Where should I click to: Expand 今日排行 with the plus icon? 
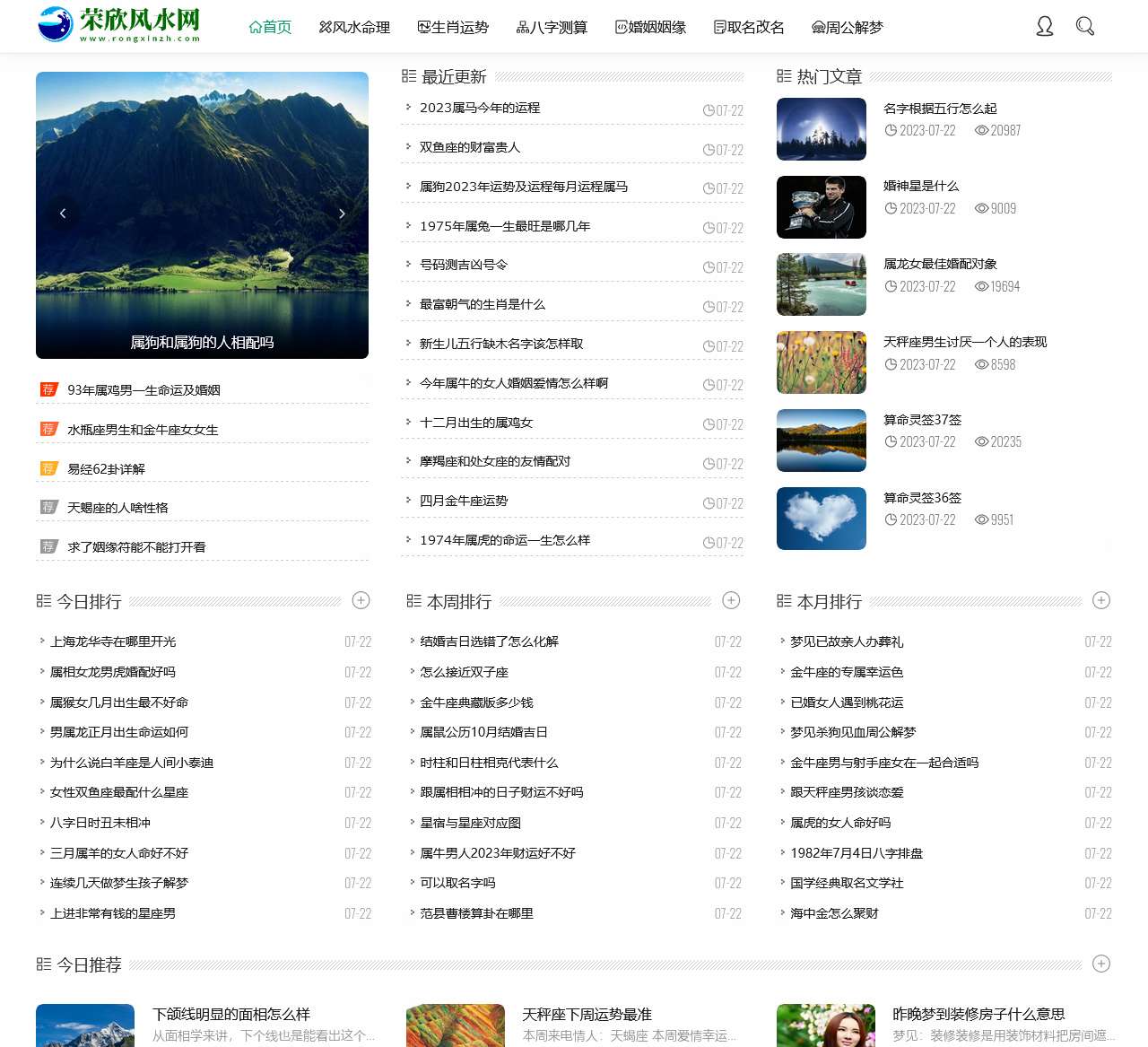pyautogui.click(x=361, y=600)
